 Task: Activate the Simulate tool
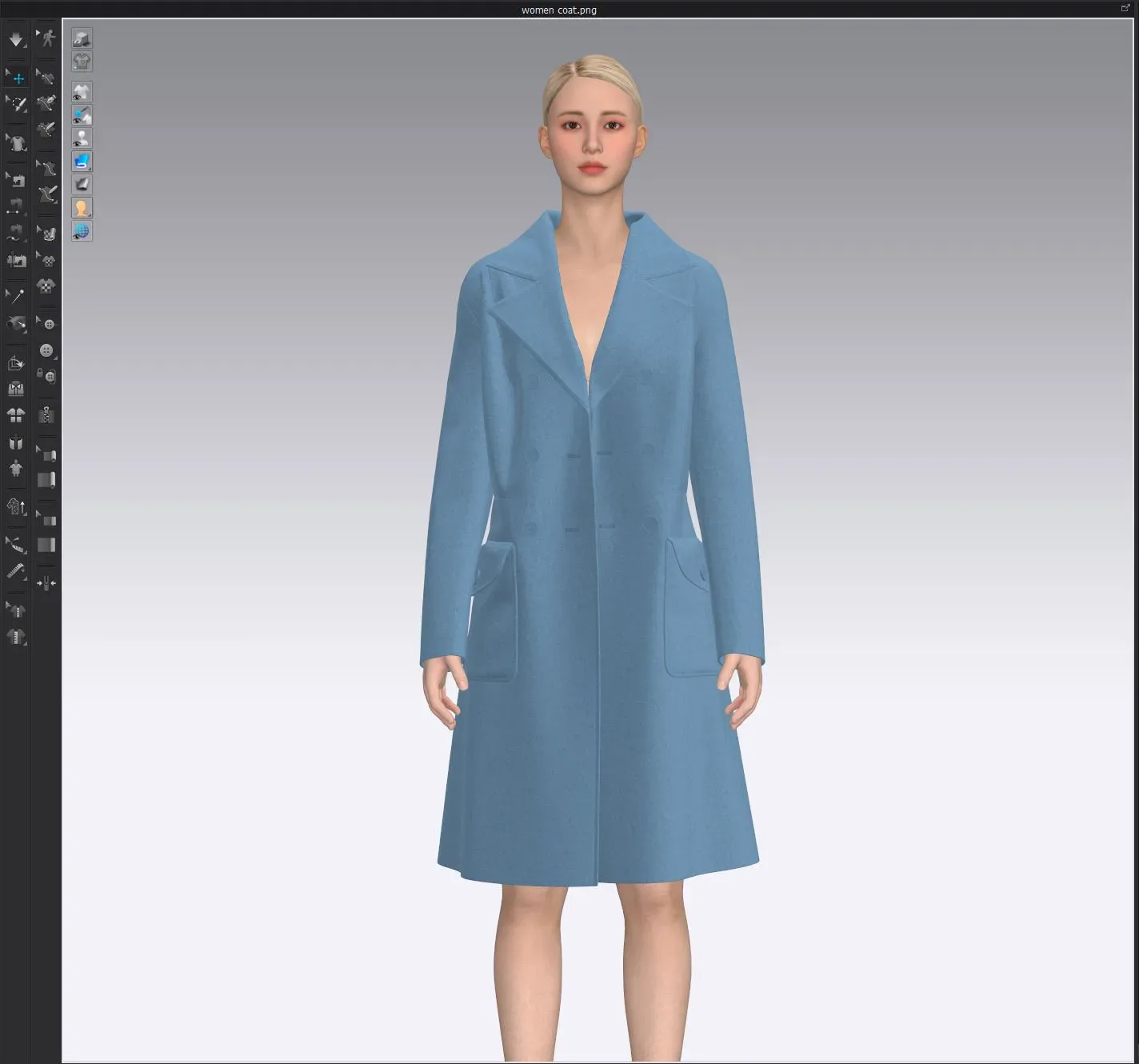pos(16,38)
